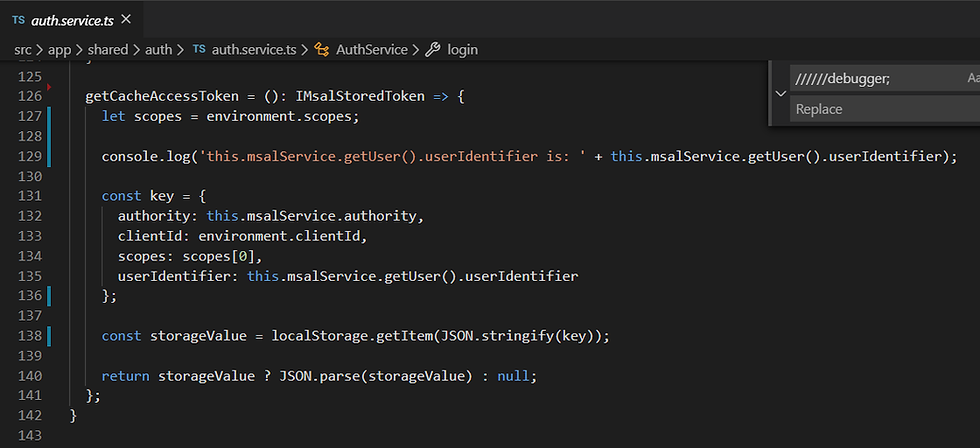Toggle the Replace mode chevron

click(781, 94)
